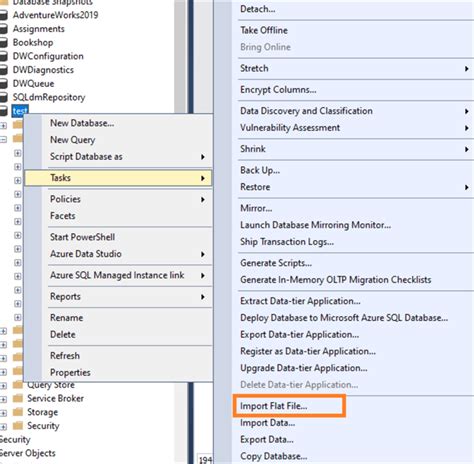Open the Shrink submenu
Viewport: 474px width, 464px height.
[x=345, y=149]
